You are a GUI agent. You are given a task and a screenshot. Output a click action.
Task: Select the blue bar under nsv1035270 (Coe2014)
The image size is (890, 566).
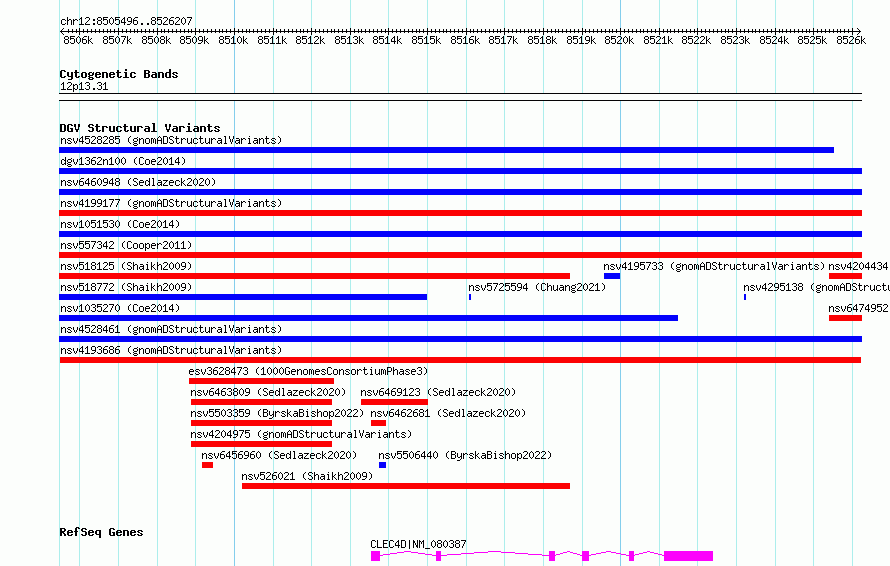click(368, 318)
